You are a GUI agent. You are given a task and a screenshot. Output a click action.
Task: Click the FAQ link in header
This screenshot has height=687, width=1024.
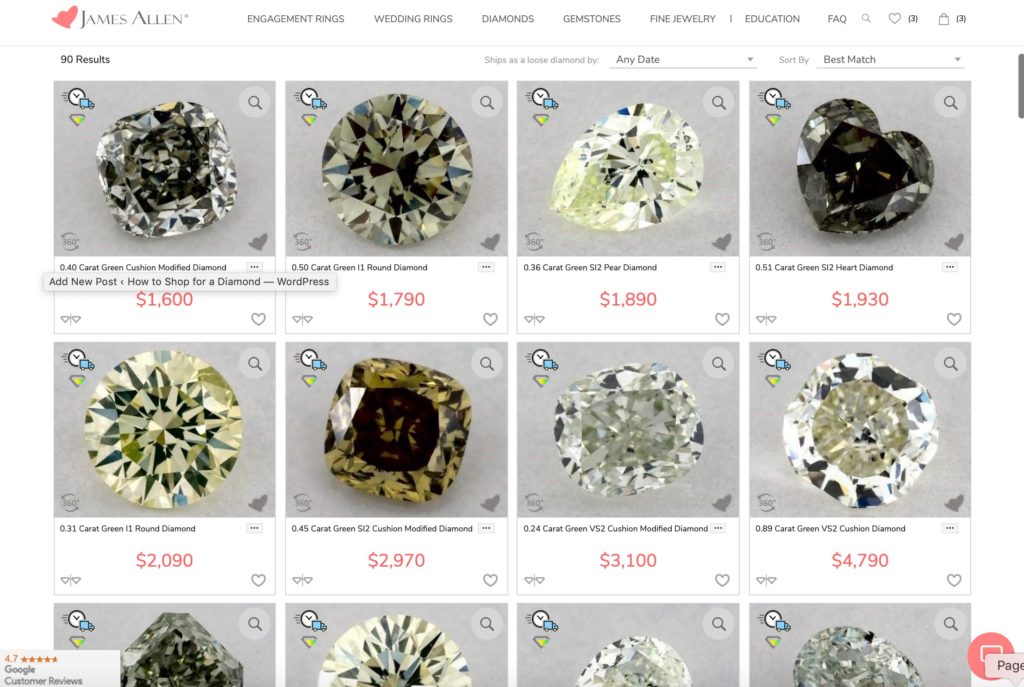837,19
